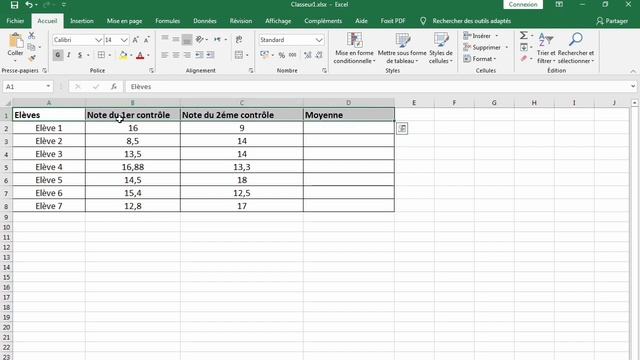Toggle align text left
640x360 pixels.
click(x=164, y=55)
